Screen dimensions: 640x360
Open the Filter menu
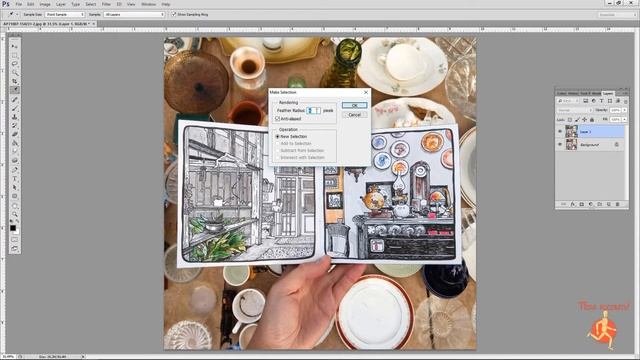pos(106,4)
